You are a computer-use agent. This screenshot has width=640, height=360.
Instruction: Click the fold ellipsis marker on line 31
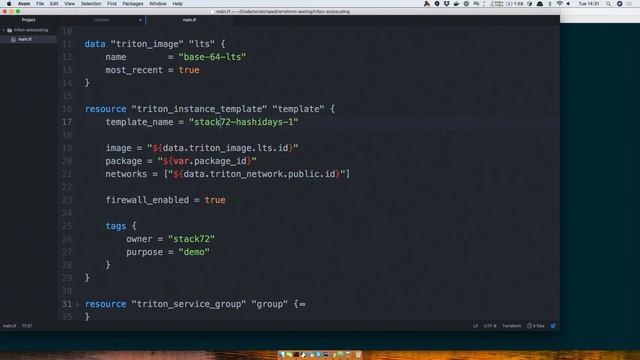[302, 304]
